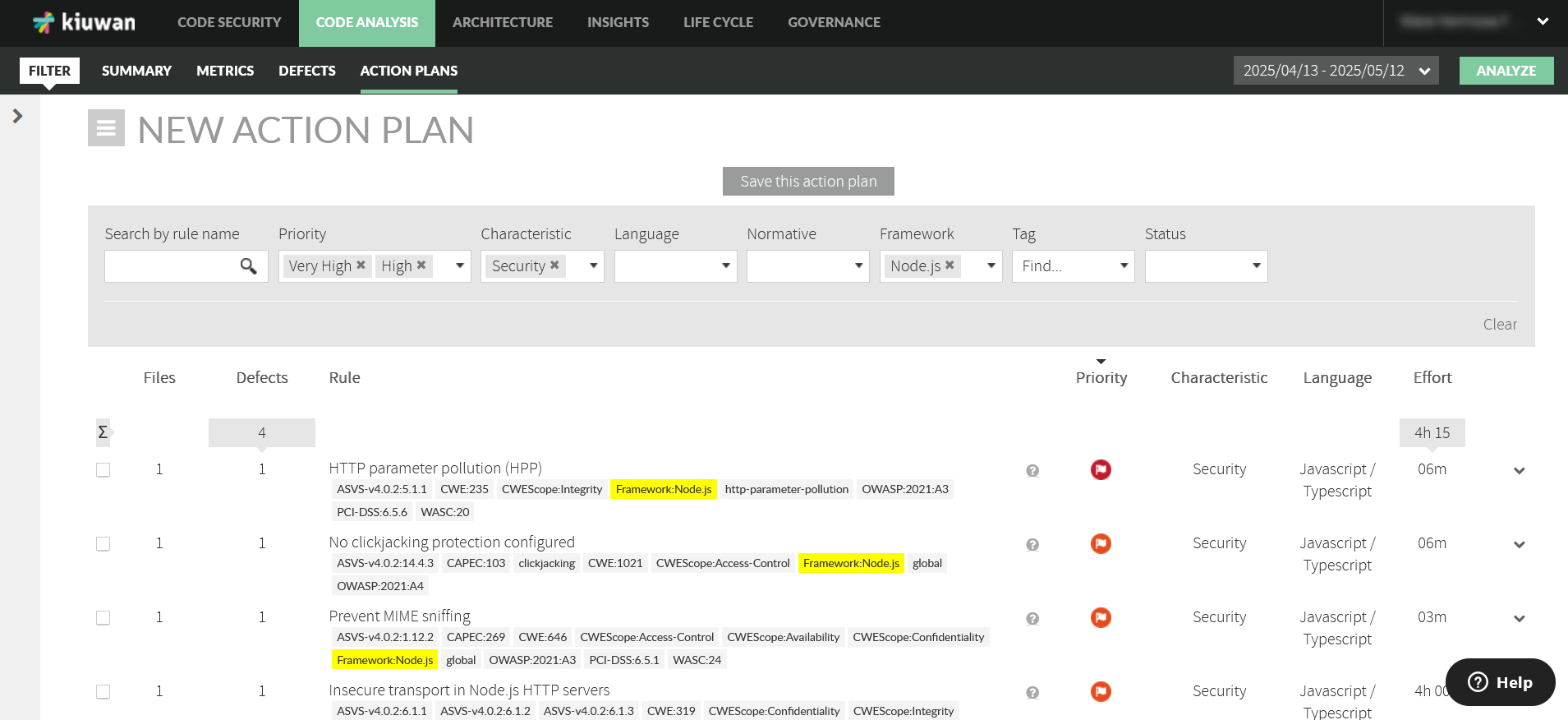This screenshot has height=720, width=1568.
Task: Save this action plan
Action: [x=808, y=181]
